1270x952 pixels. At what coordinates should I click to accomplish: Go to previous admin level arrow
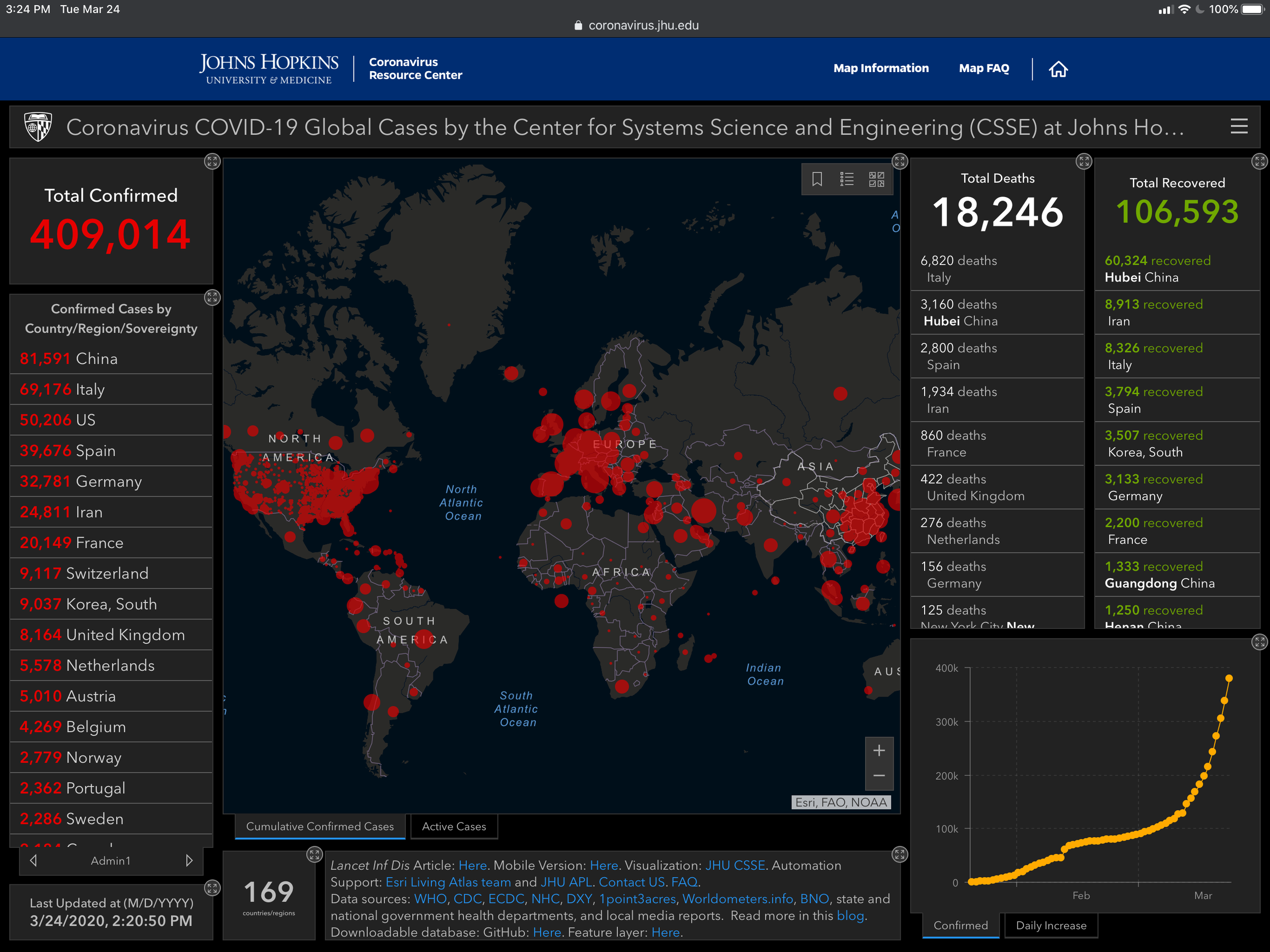tap(34, 860)
